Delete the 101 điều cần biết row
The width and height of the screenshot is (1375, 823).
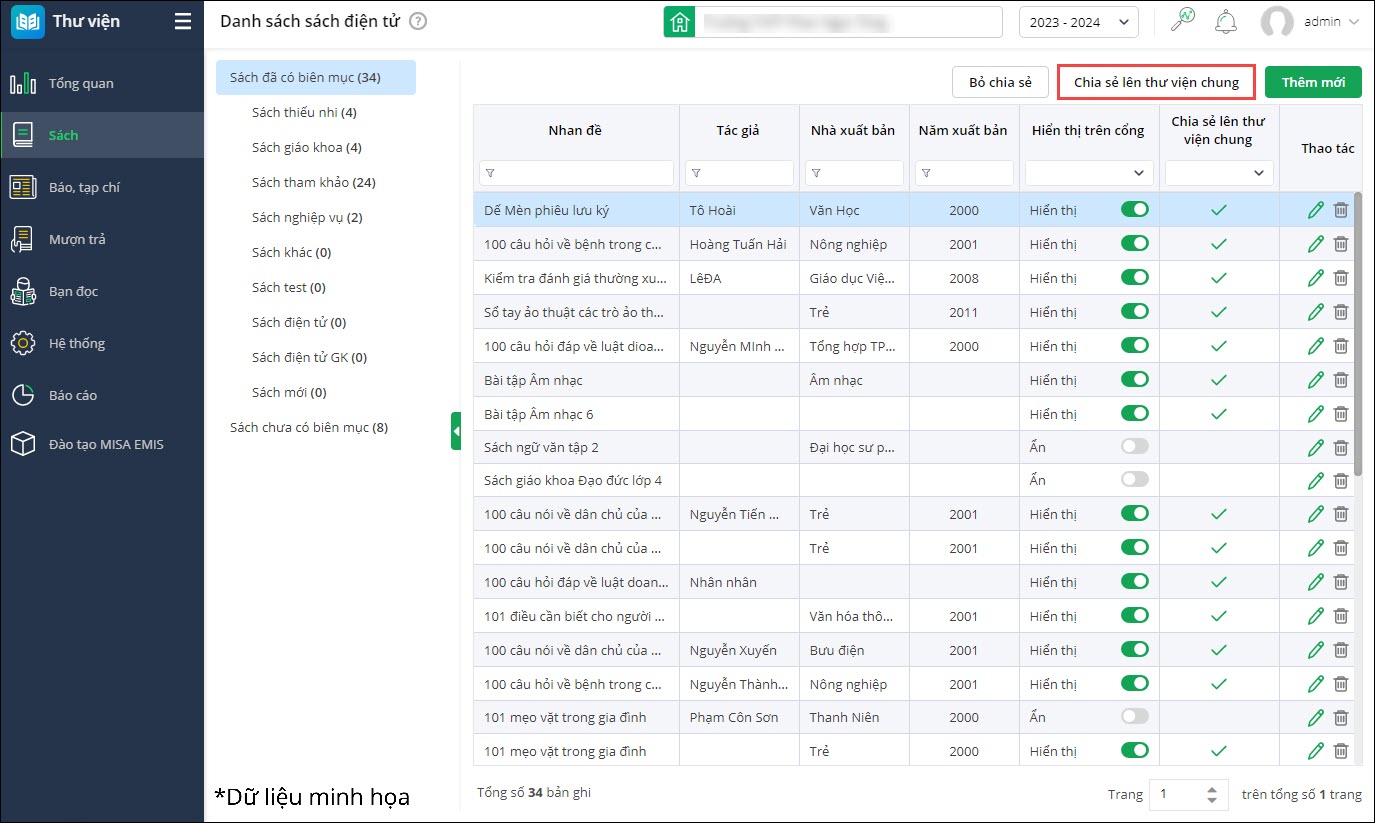coord(1341,616)
